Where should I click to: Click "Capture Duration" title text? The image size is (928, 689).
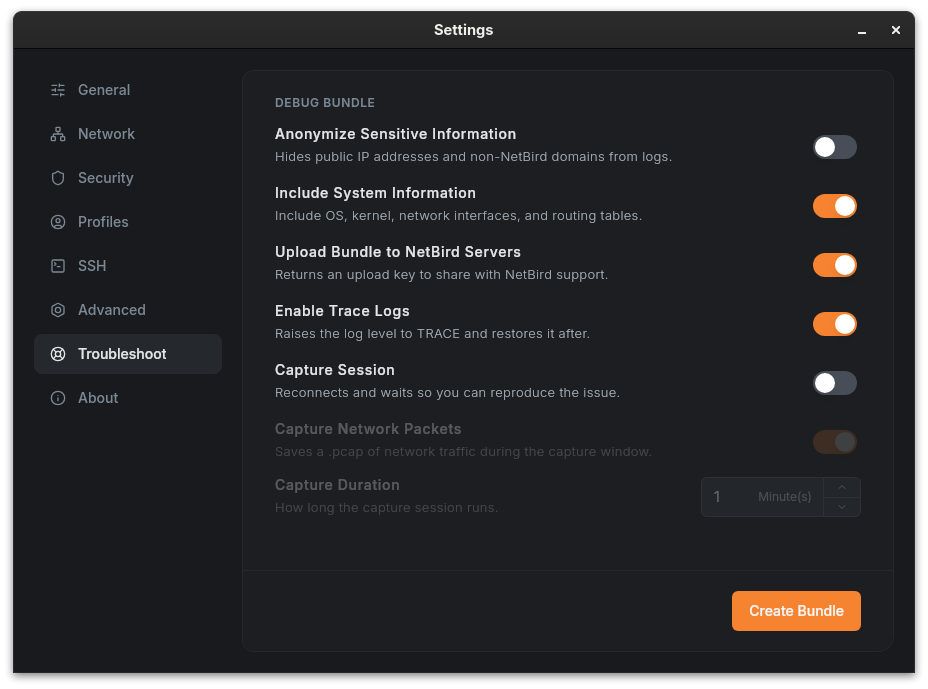click(337, 485)
